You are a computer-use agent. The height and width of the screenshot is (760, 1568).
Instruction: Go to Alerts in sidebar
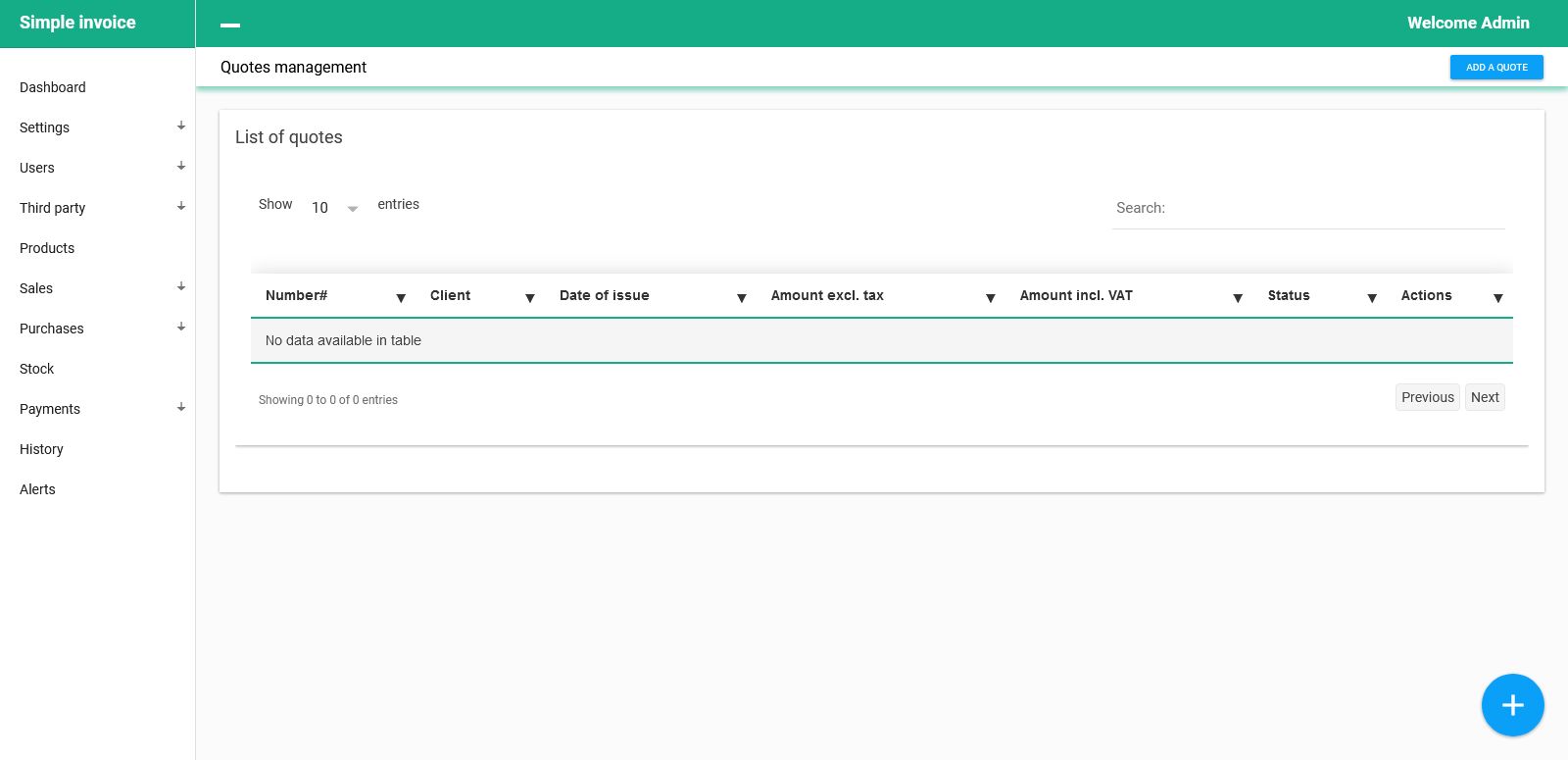(x=37, y=489)
